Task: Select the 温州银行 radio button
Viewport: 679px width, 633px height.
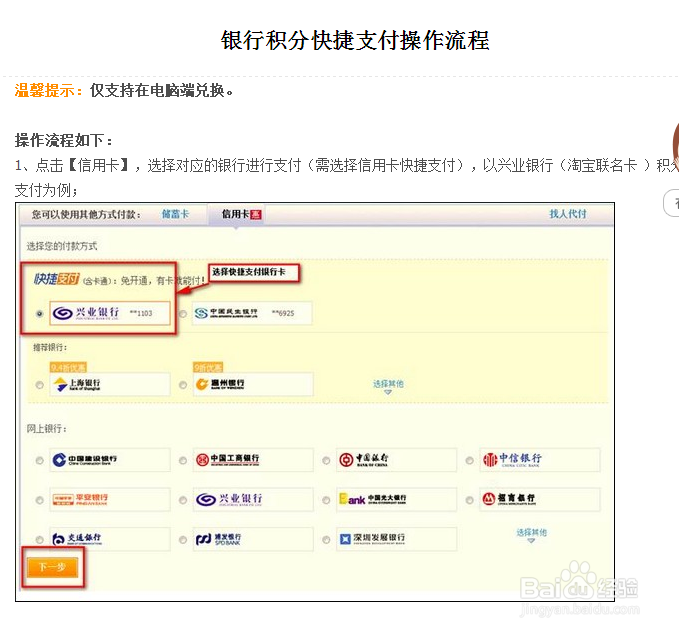Action: [183, 384]
